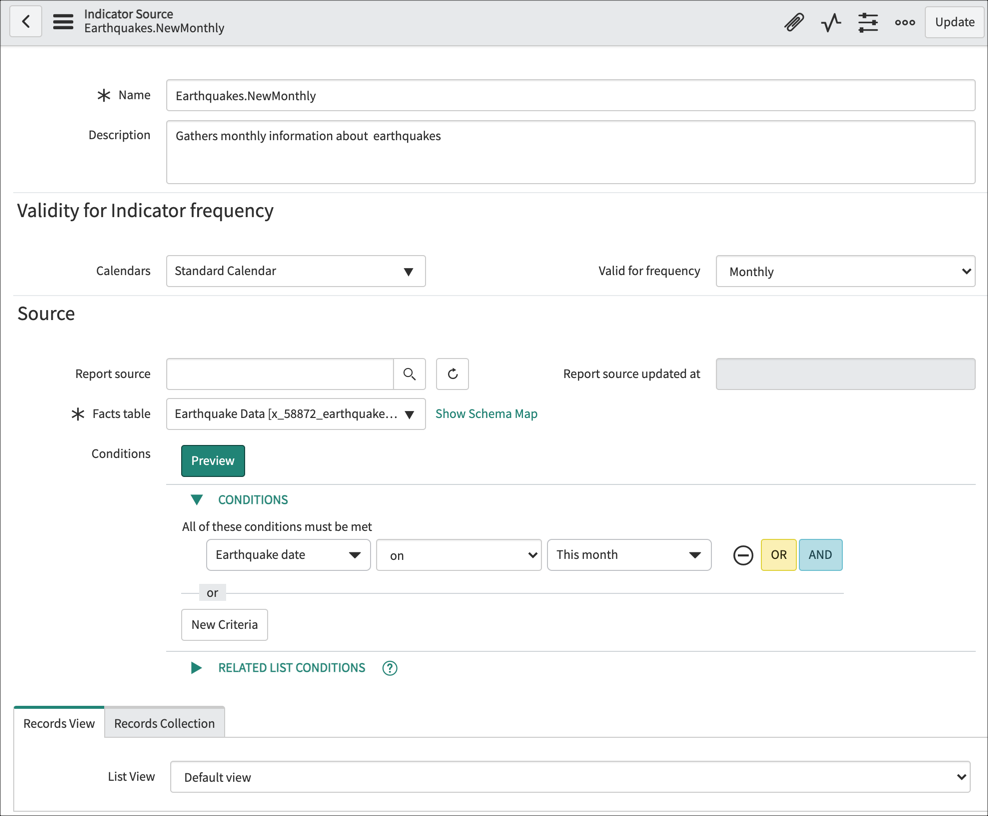The image size is (988, 816).
Task: Click the paperclip attachments icon
Action: 794,21
